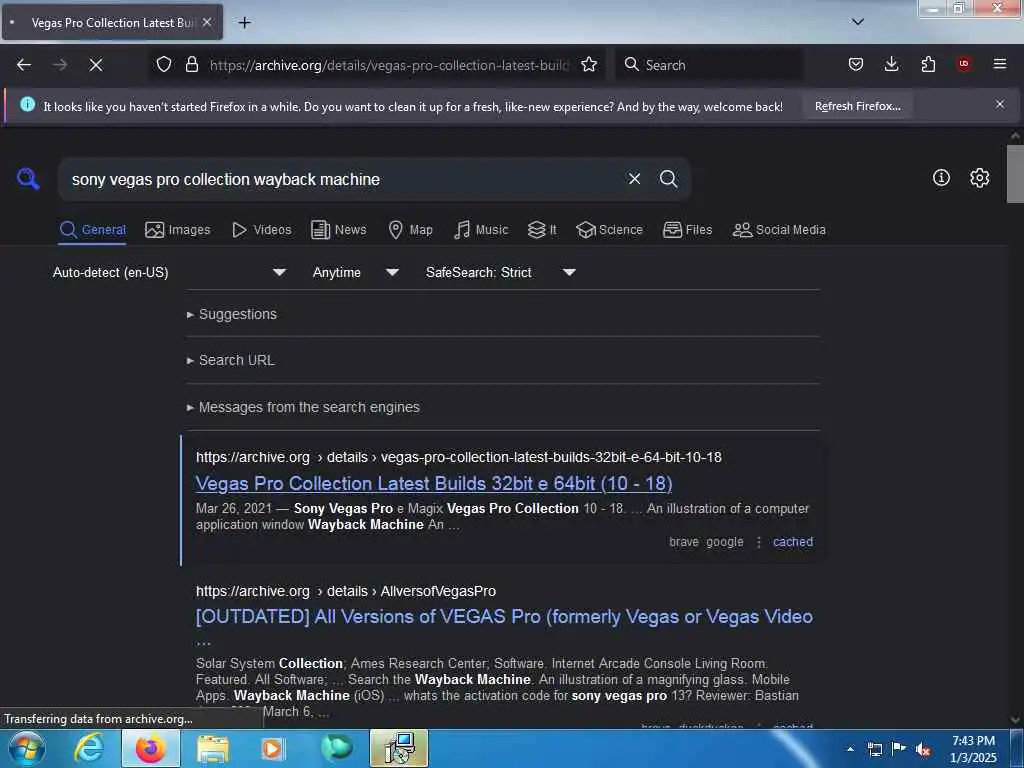Stop loading the page
This screenshot has width=1024, height=768.
(95, 65)
